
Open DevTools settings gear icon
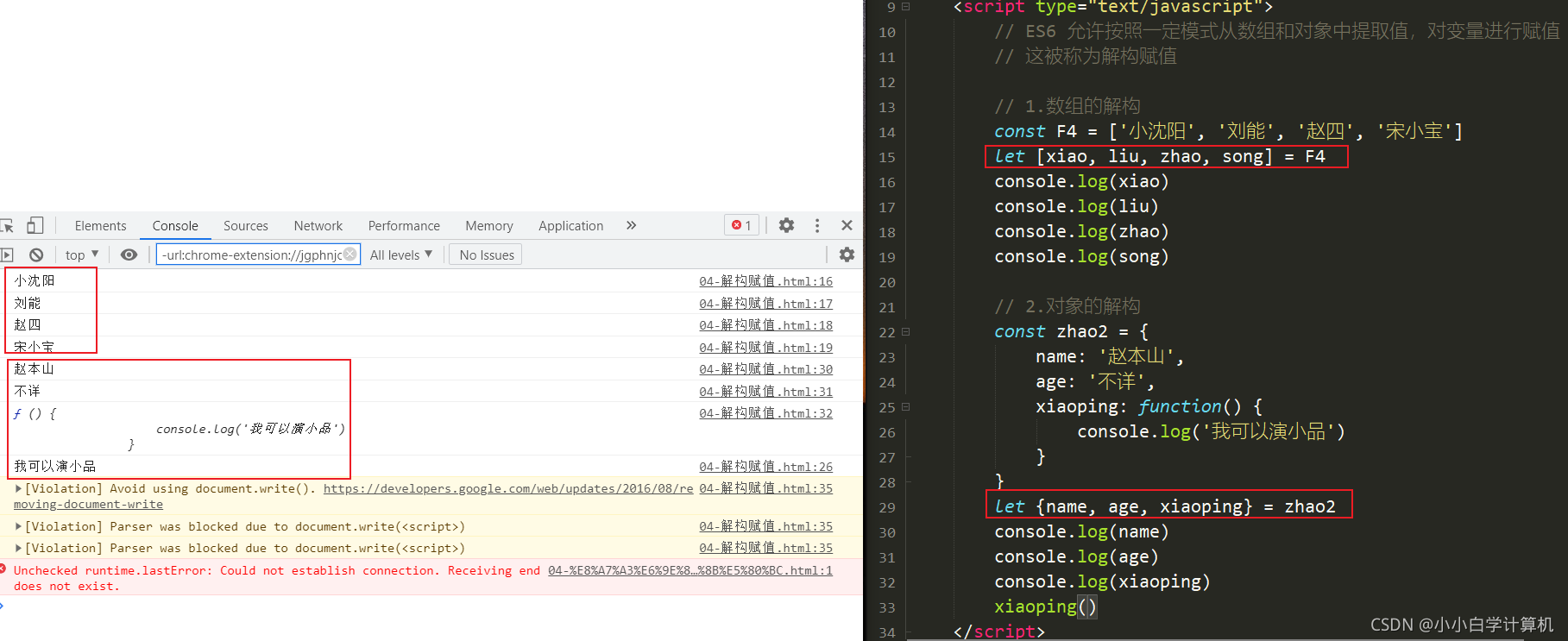click(786, 225)
